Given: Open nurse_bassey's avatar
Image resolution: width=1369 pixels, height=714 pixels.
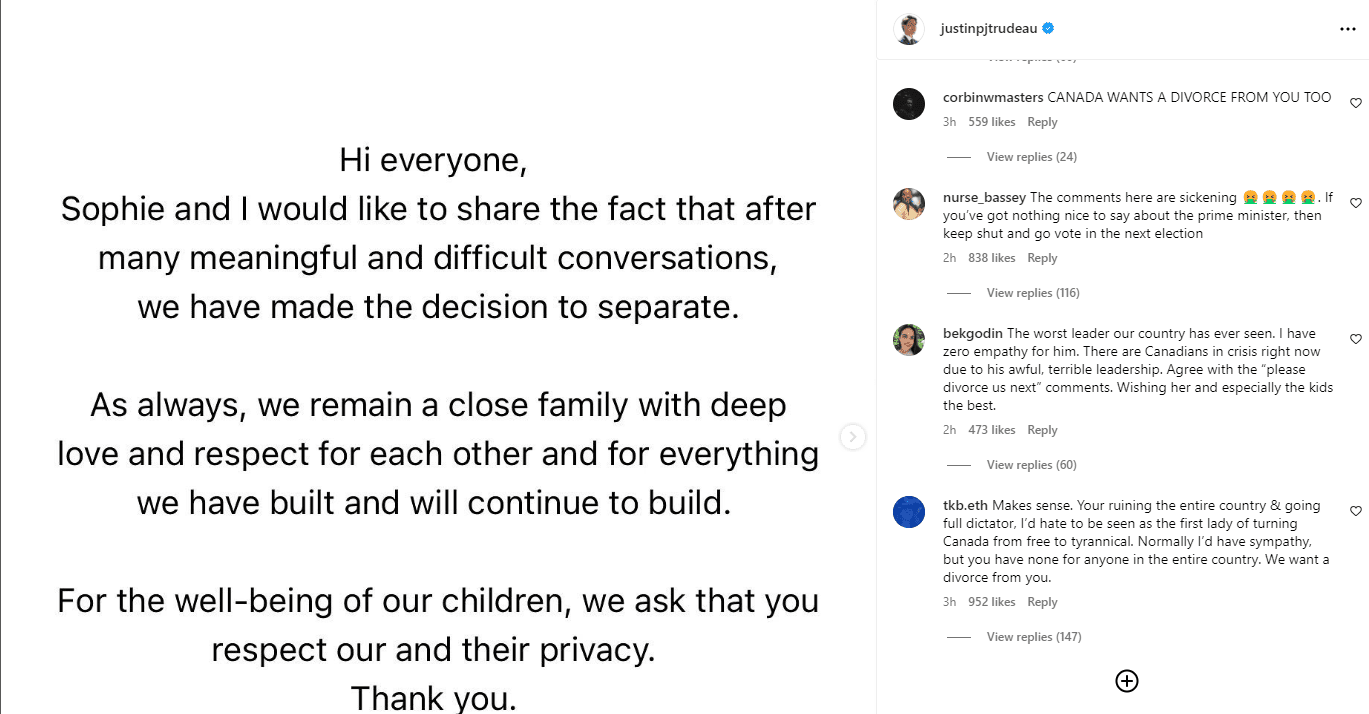Looking at the screenshot, I should pos(909,204).
